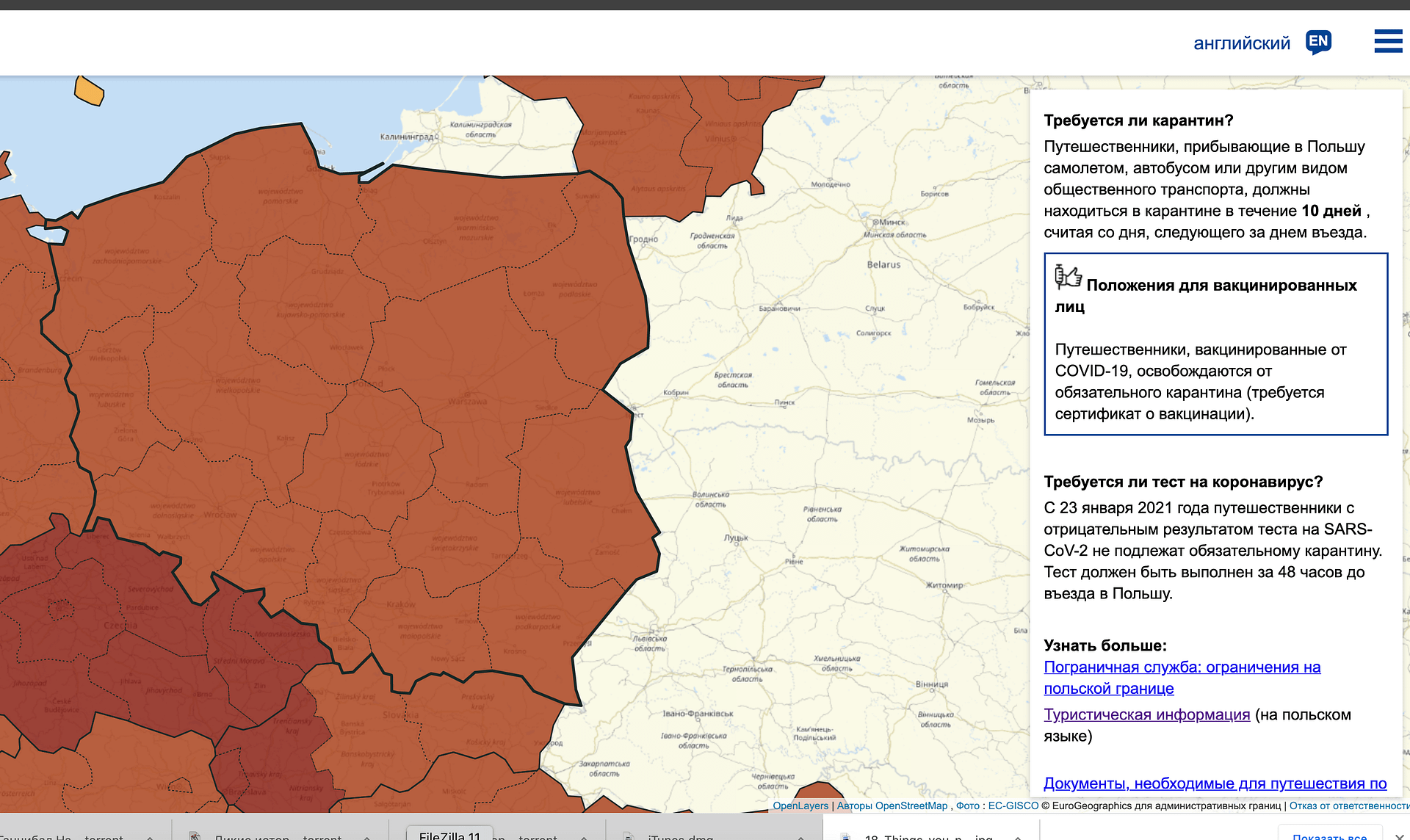
Task: Open Отказ от ответственности disclaimer link
Action: click(x=1348, y=805)
